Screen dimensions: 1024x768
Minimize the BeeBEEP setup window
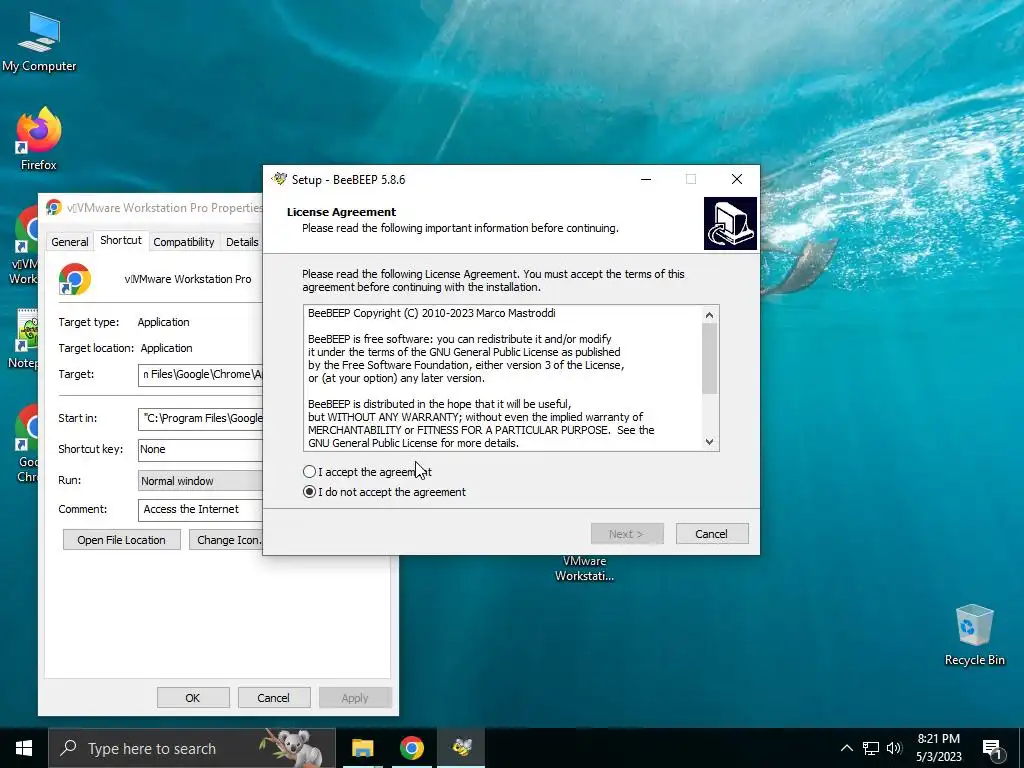(646, 179)
